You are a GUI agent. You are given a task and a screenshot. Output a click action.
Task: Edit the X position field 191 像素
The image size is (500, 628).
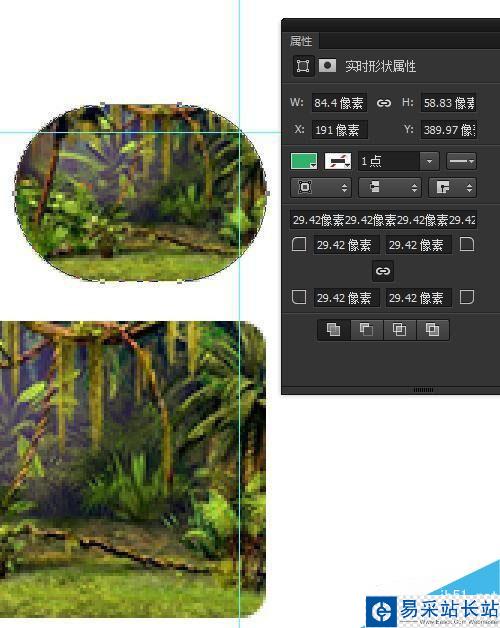click(x=339, y=130)
